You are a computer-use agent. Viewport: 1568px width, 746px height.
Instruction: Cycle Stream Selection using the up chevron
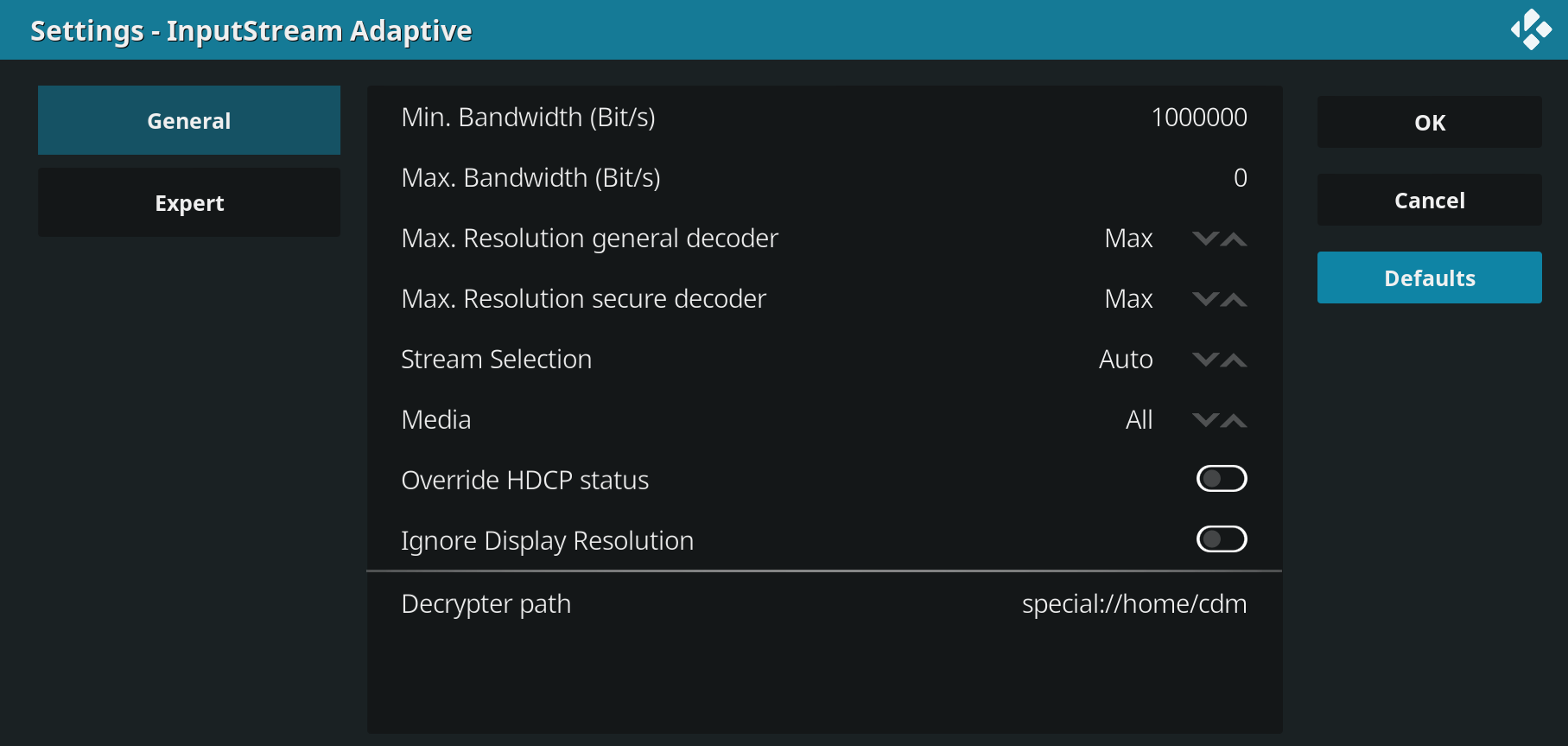click(1235, 360)
